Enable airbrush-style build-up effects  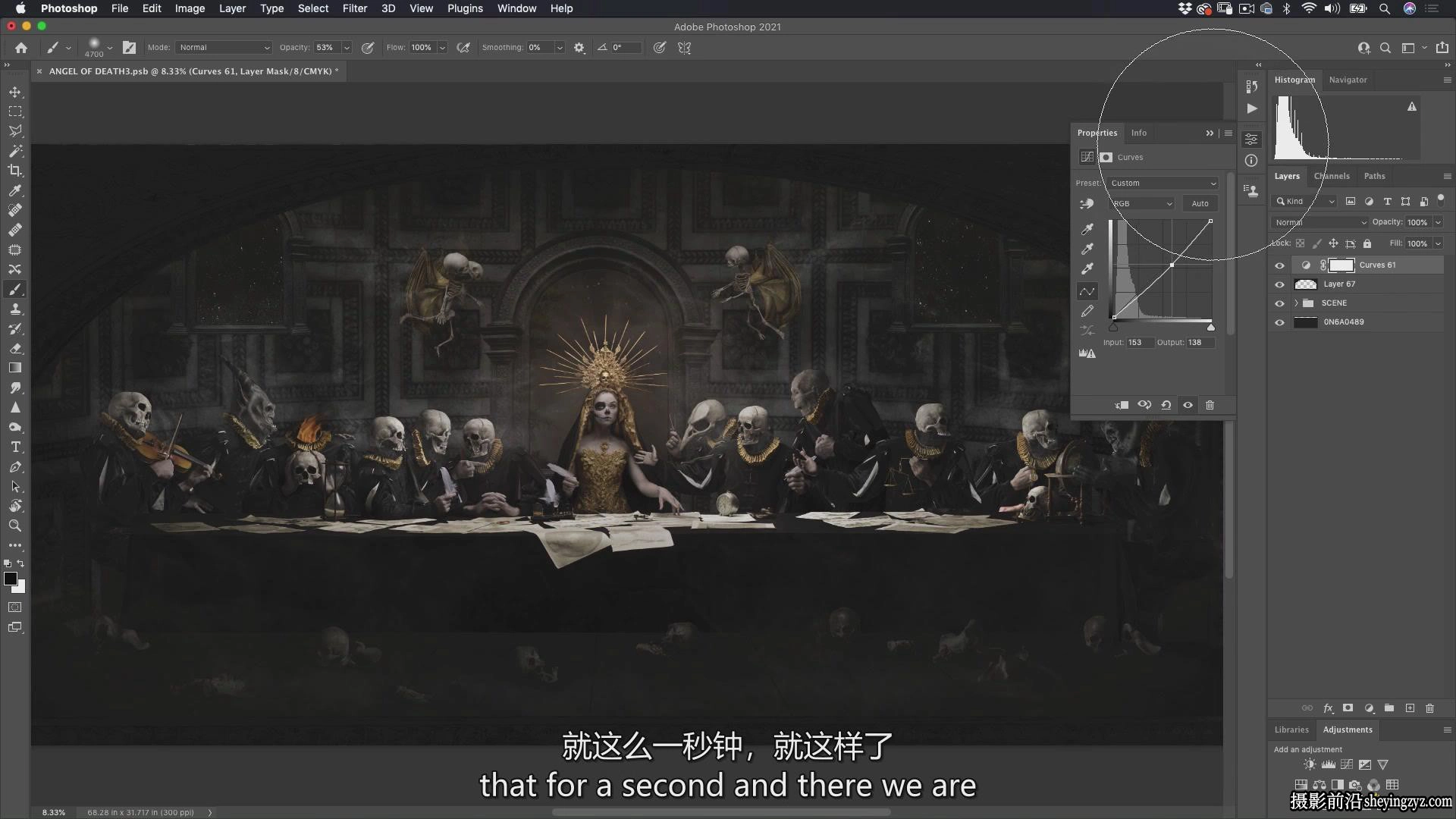tap(463, 48)
